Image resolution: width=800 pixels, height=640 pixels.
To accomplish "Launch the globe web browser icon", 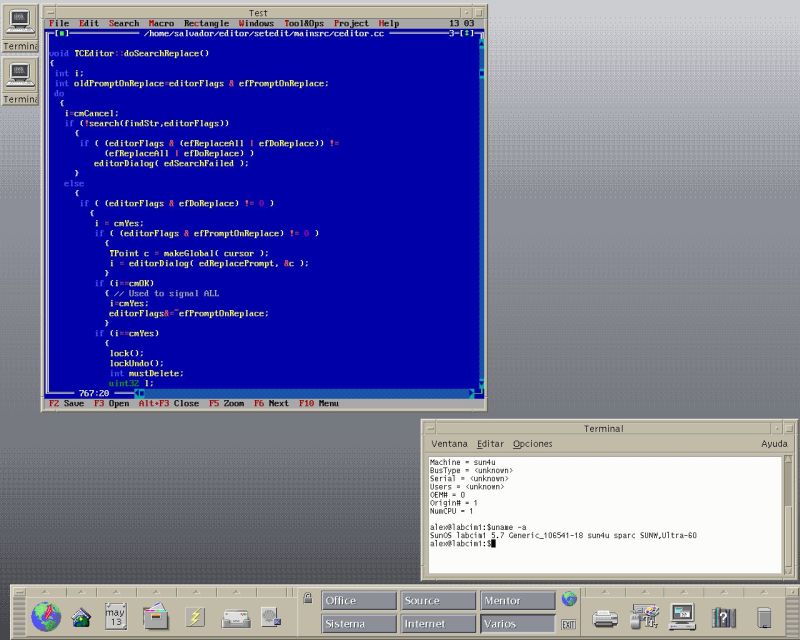I will coord(46,616).
